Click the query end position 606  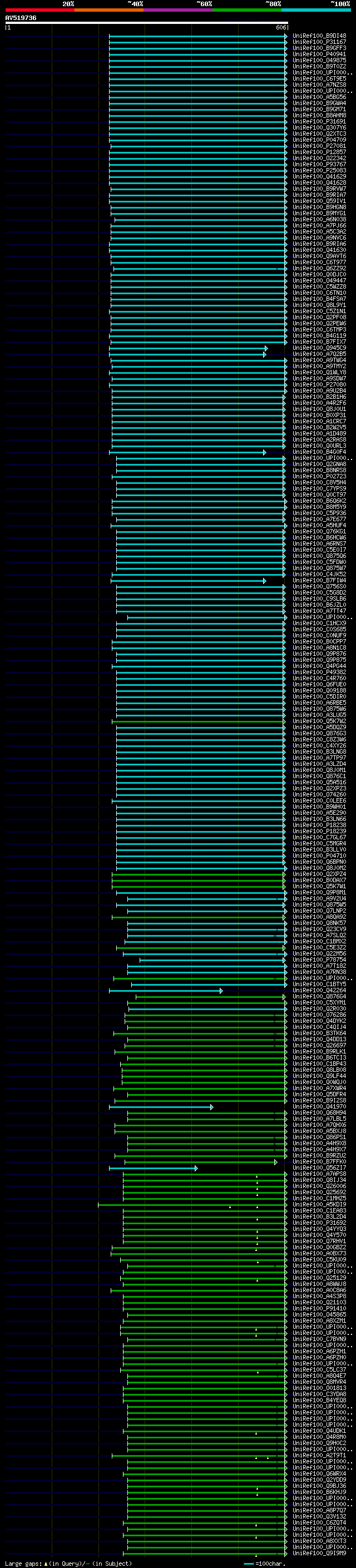coord(280,27)
